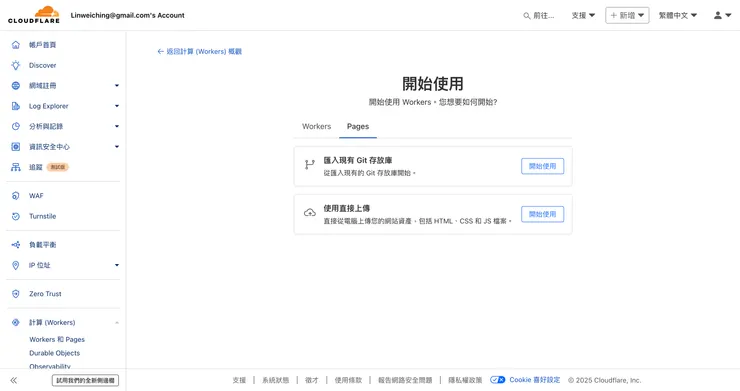The image size is (740, 391).
Task: Open the user profile icon menu
Action: click(722, 15)
